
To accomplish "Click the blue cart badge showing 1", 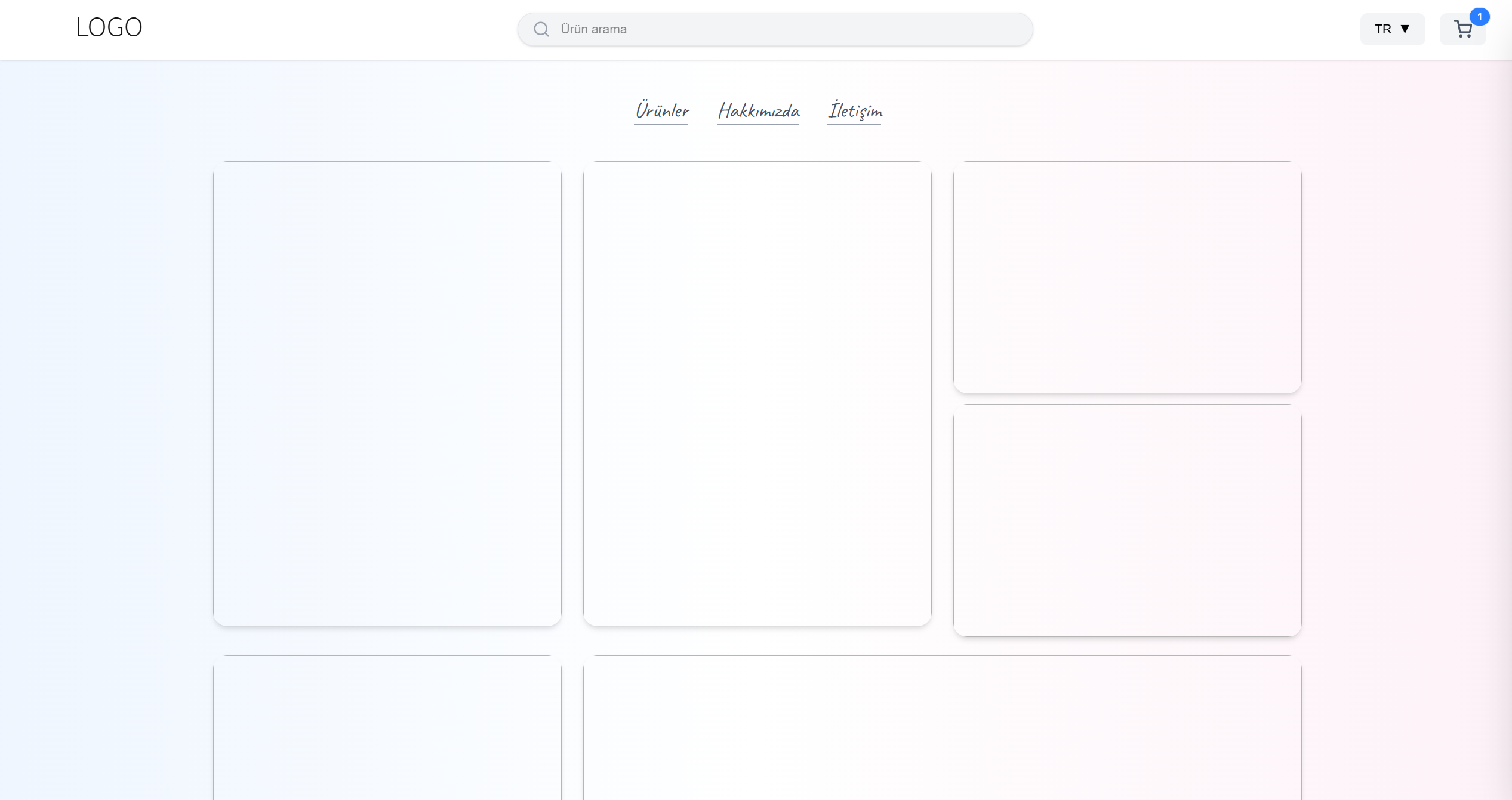I will pos(1479,17).
